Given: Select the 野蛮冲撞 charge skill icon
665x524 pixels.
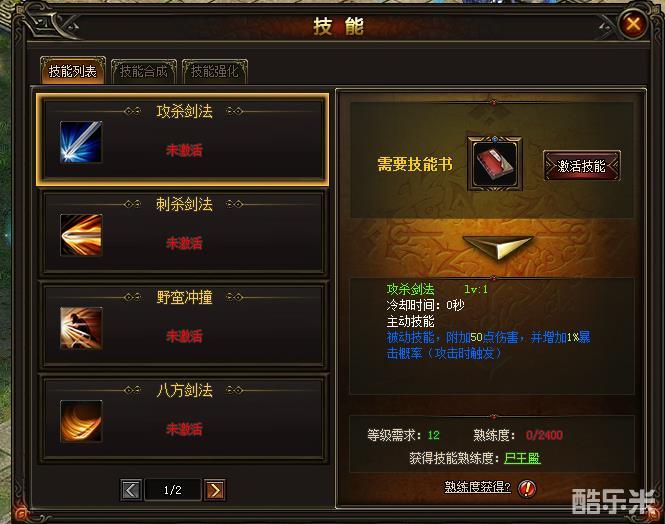Looking at the screenshot, I should click(81, 328).
